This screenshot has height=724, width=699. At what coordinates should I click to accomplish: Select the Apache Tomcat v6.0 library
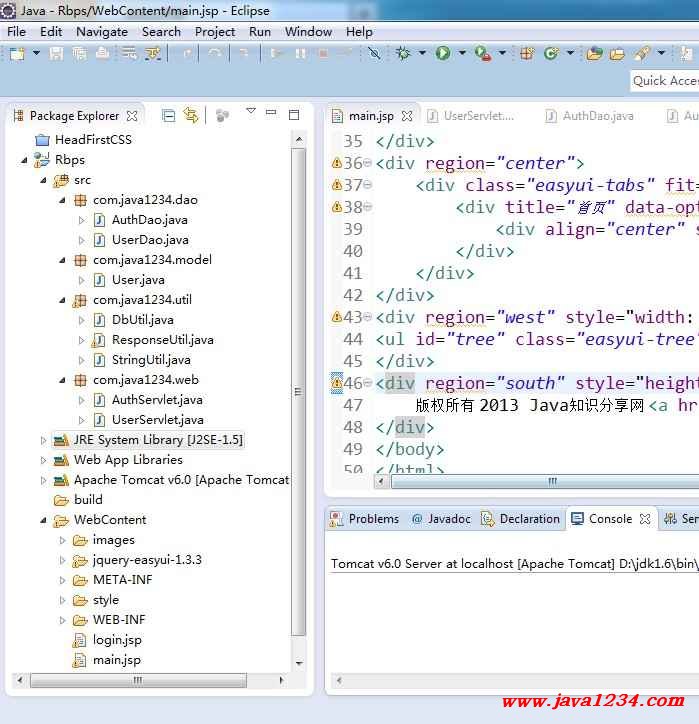tap(181, 480)
